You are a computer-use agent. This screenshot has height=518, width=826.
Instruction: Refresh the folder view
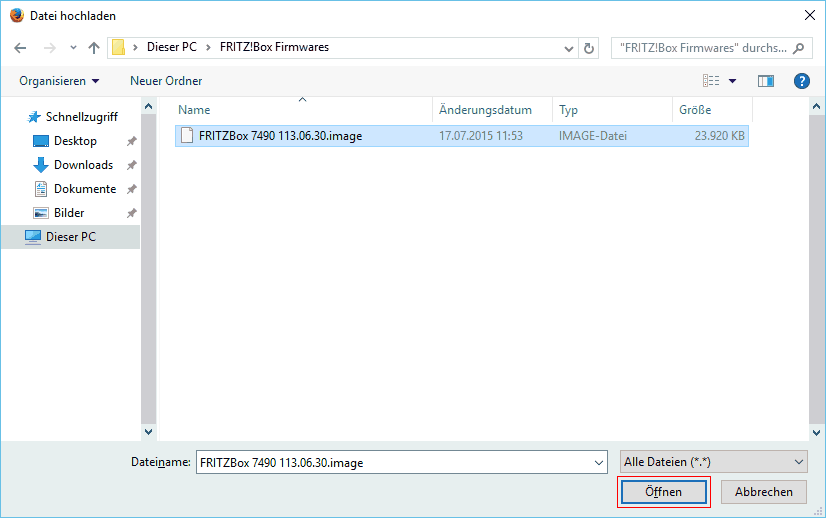click(588, 48)
